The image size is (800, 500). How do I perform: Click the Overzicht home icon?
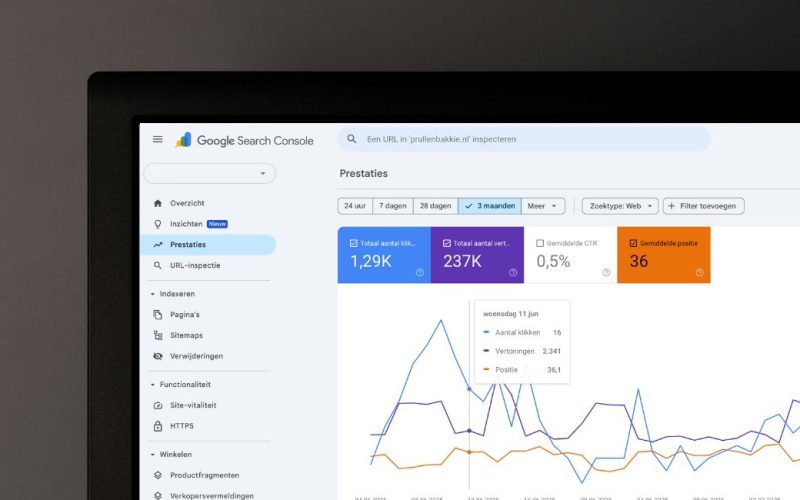158,203
